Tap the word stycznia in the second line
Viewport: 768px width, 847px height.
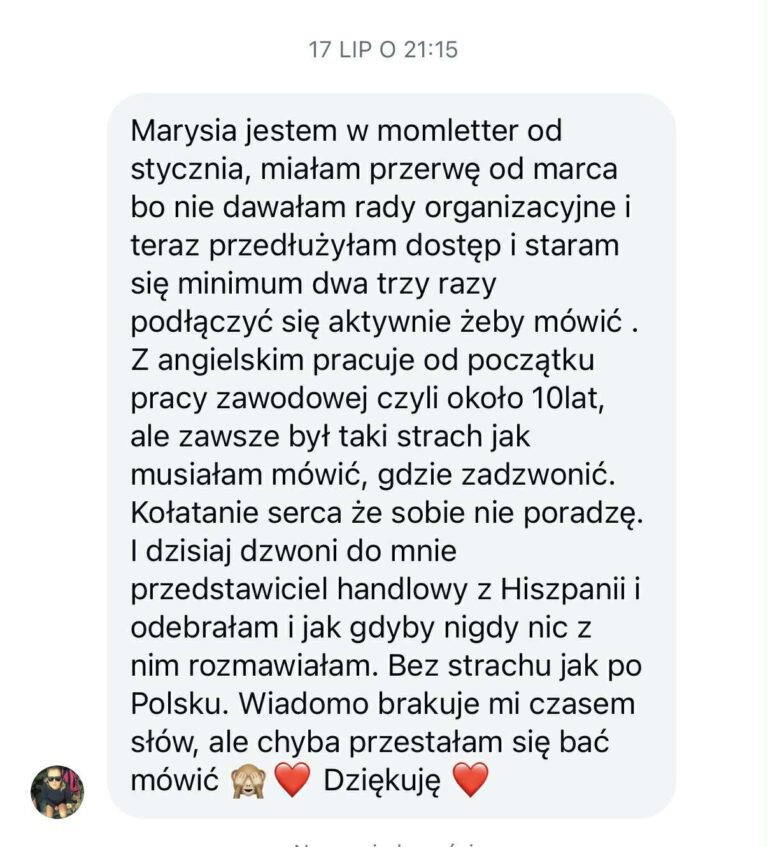pyautogui.click(x=190, y=171)
